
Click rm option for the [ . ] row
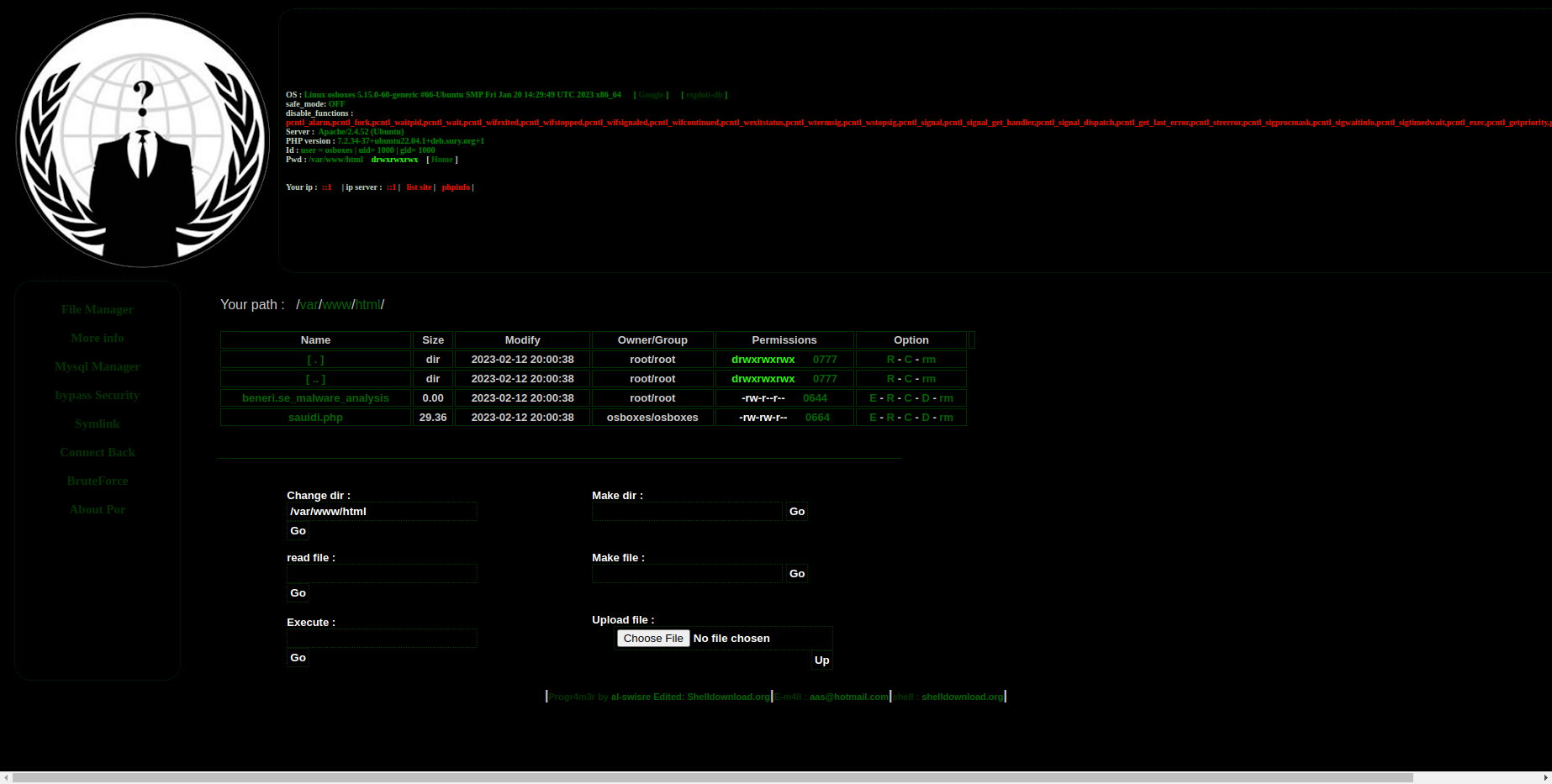point(929,360)
